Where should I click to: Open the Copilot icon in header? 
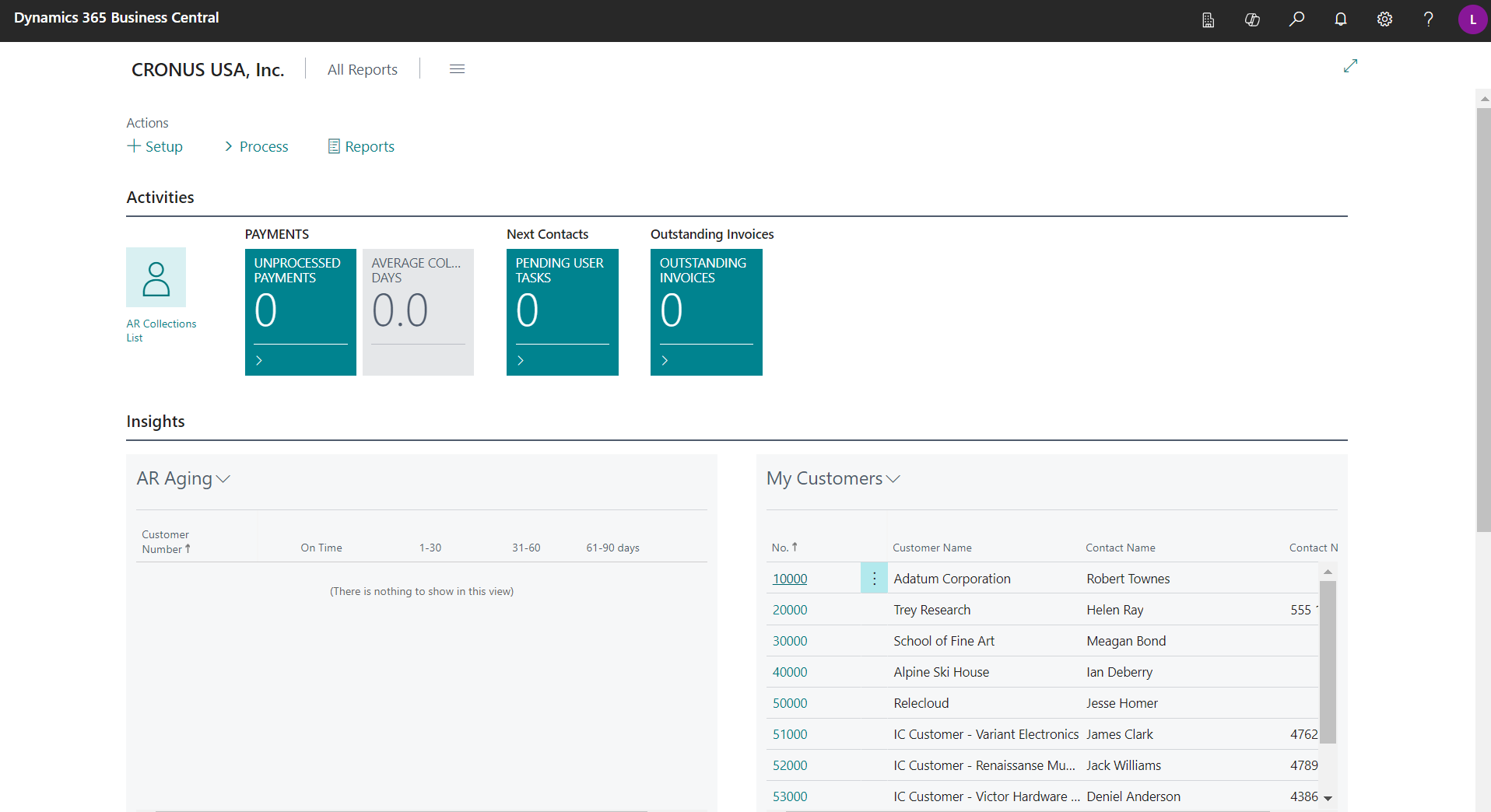pos(1252,20)
